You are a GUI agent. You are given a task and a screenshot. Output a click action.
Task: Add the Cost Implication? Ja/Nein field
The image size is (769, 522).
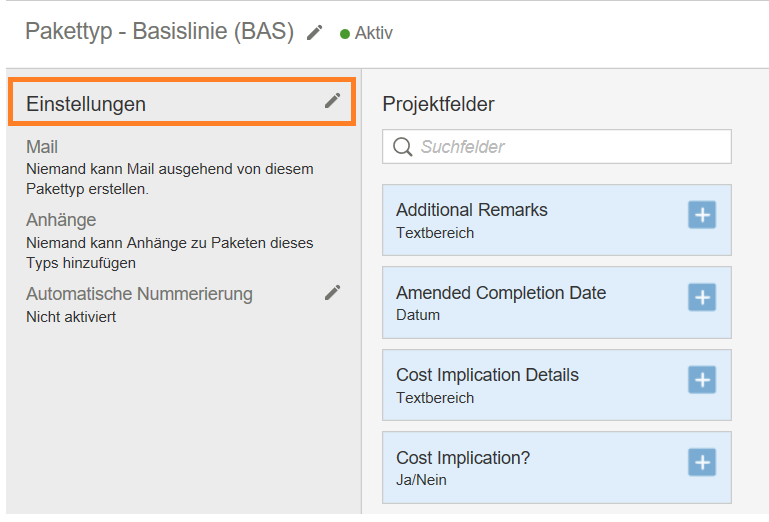[x=702, y=462]
